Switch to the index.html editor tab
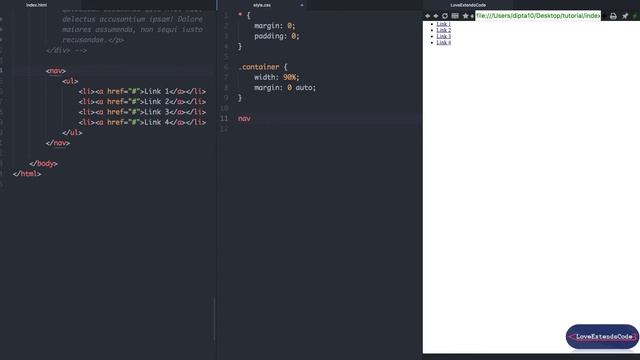This screenshot has height=360, width=640. tap(36, 5)
